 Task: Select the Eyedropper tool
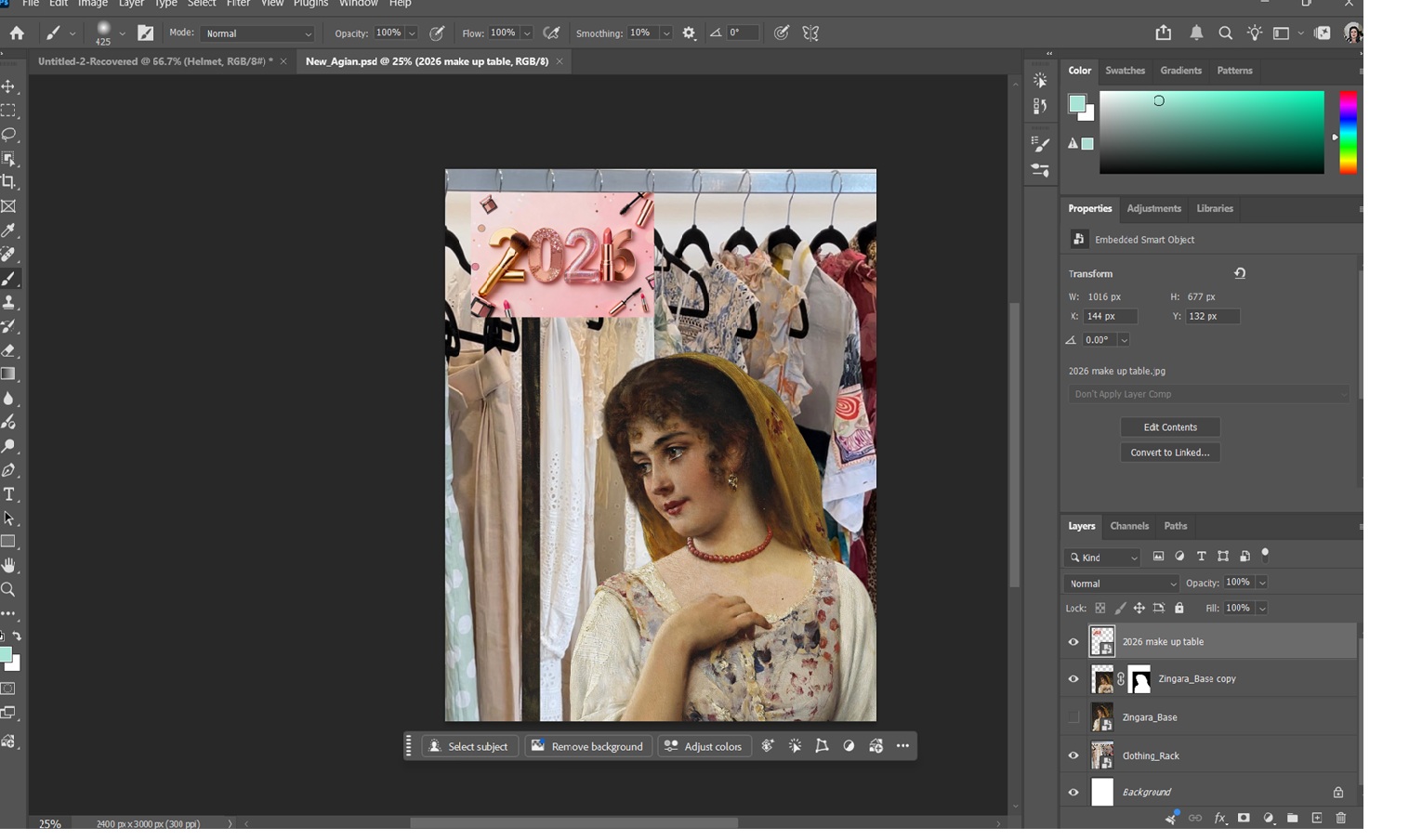pos(9,230)
